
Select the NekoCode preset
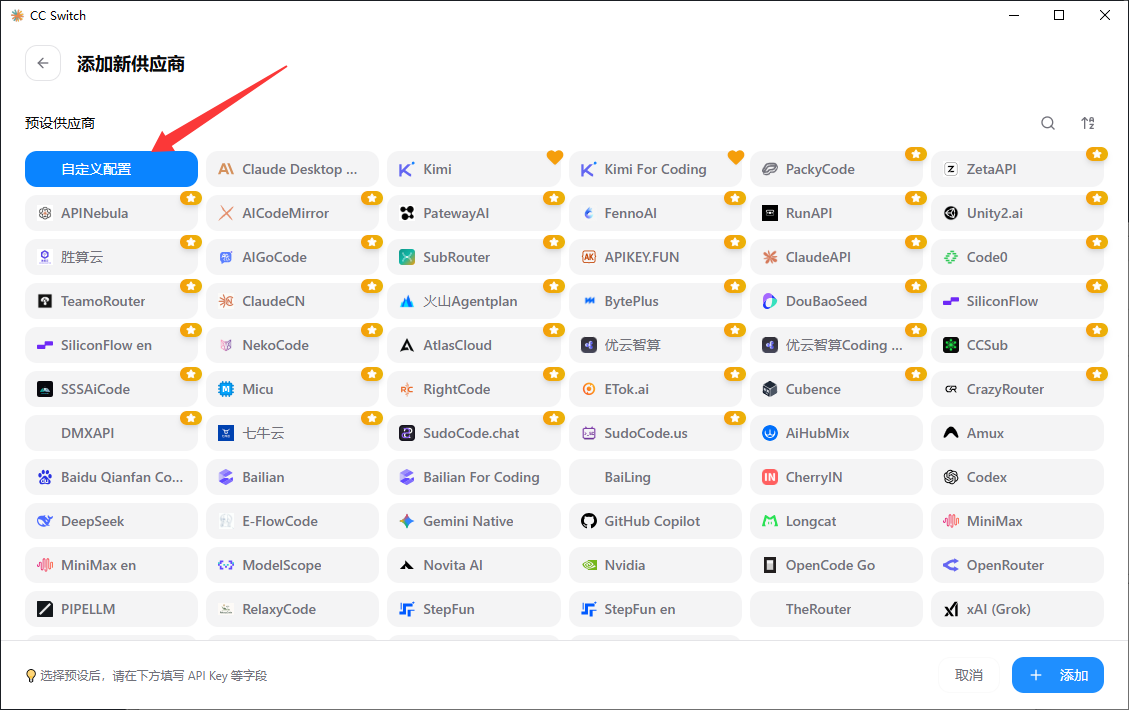(x=292, y=345)
